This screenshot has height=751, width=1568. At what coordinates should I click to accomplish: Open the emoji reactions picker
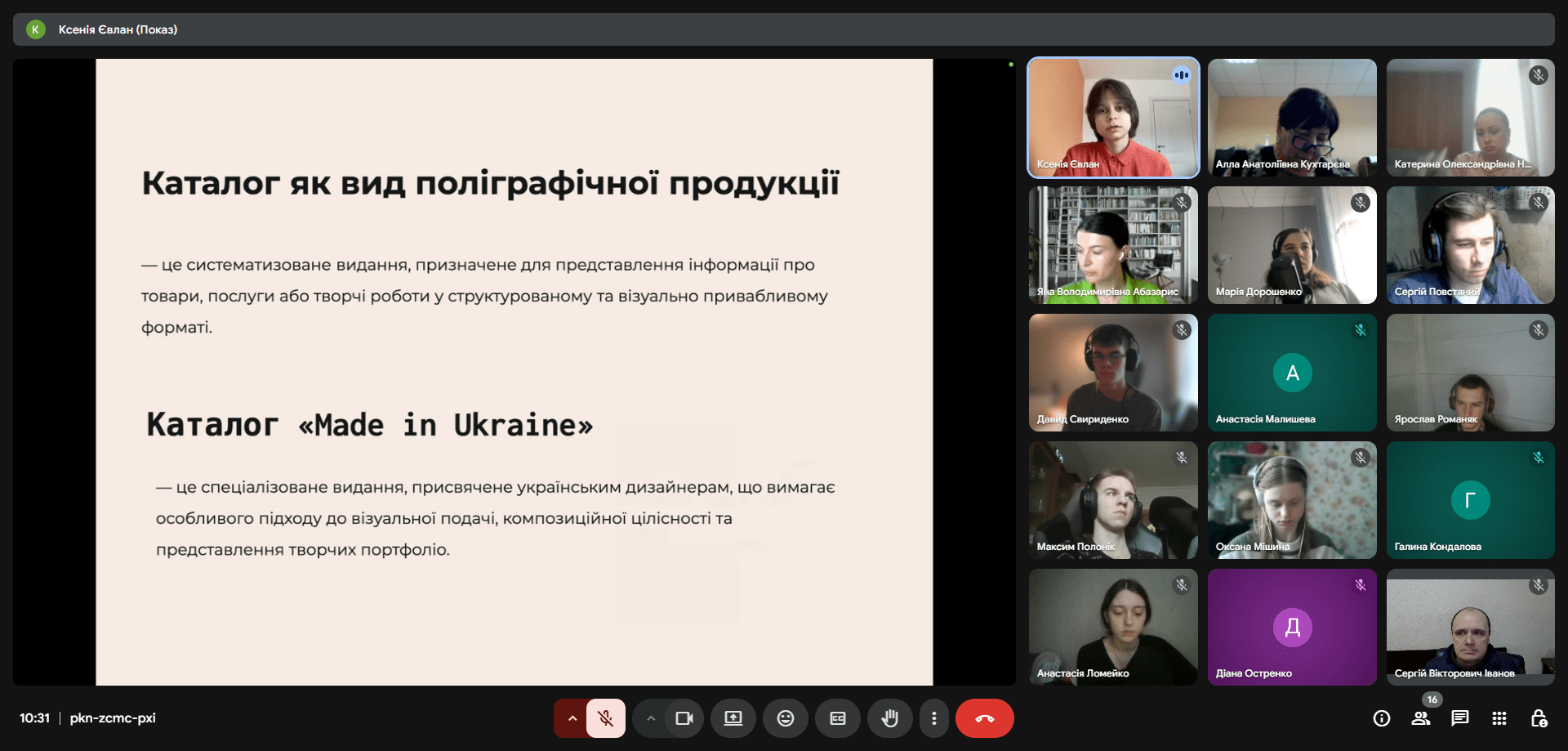tap(785, 718)
